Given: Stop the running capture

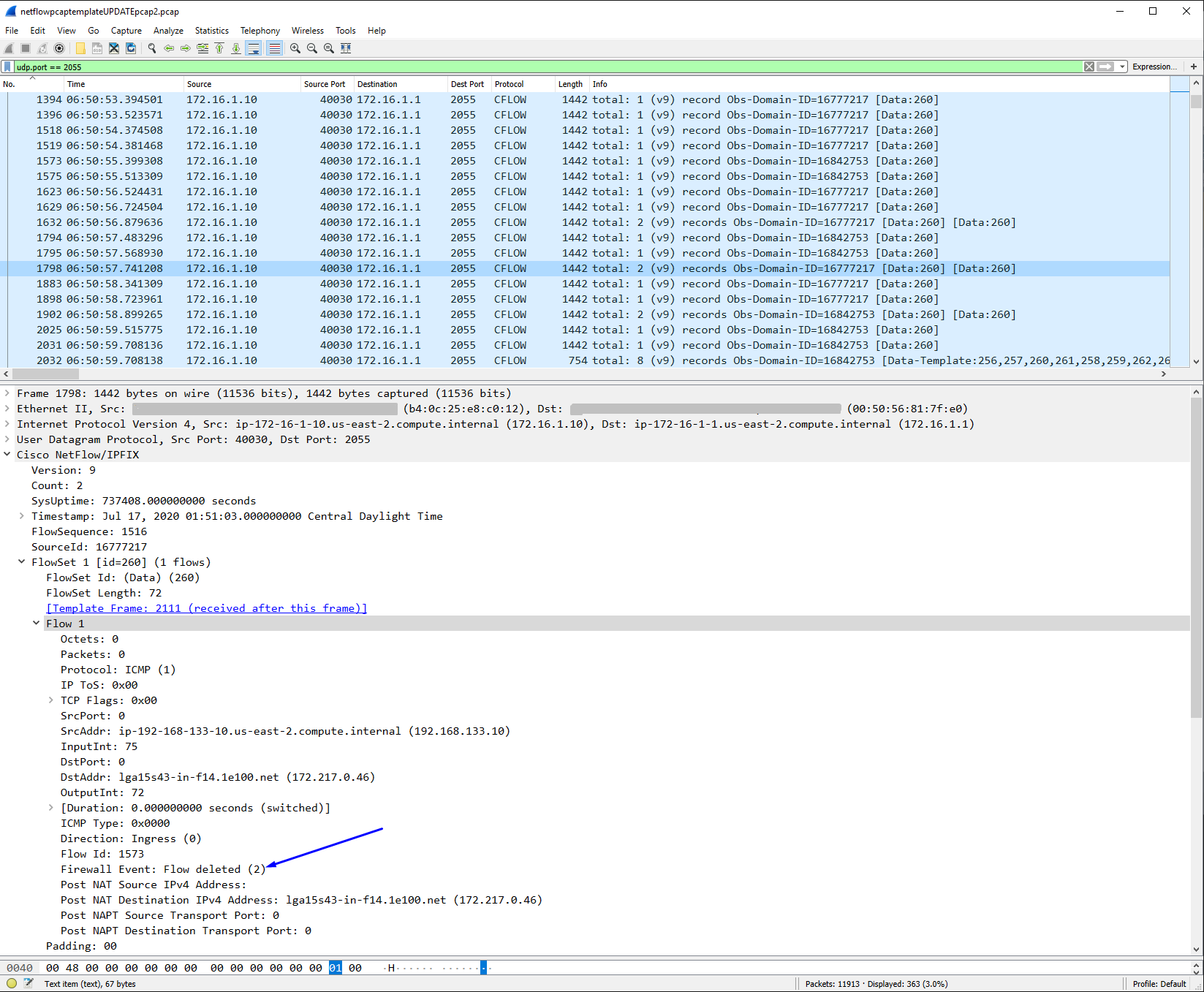Looking at the screenshot, I should 24,48.
